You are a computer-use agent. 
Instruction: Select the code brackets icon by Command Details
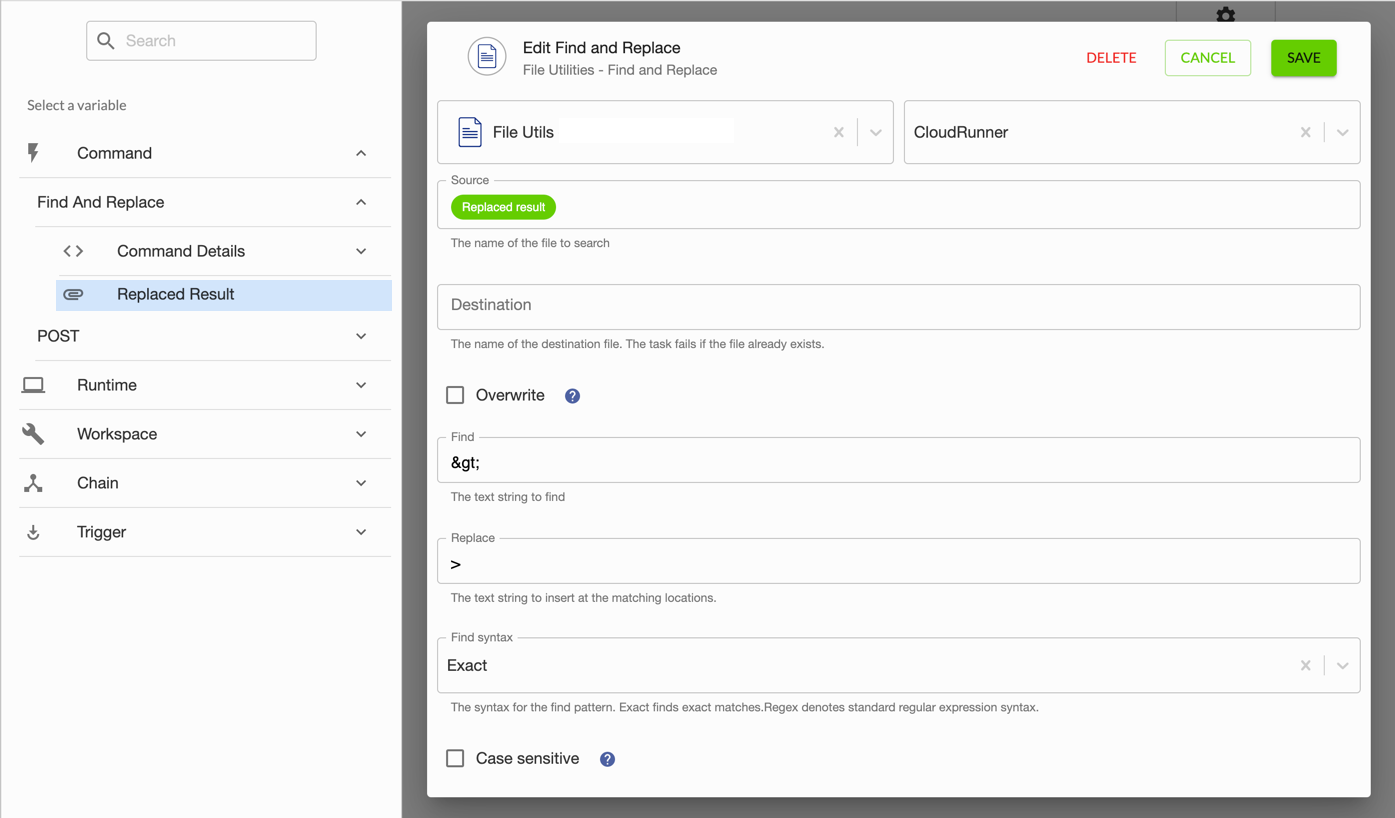(72, 251)
